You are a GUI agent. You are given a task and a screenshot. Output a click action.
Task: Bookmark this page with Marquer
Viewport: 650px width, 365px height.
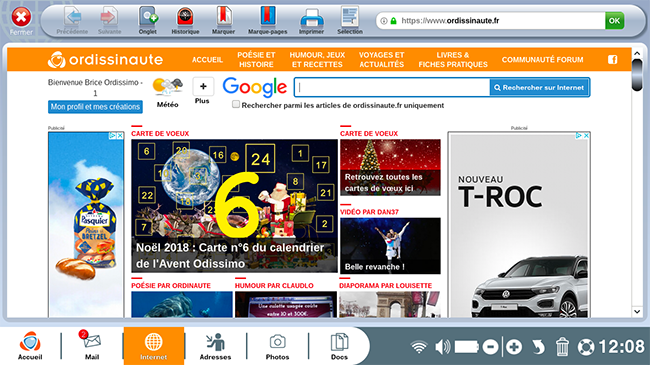click(x=223, y=20)
